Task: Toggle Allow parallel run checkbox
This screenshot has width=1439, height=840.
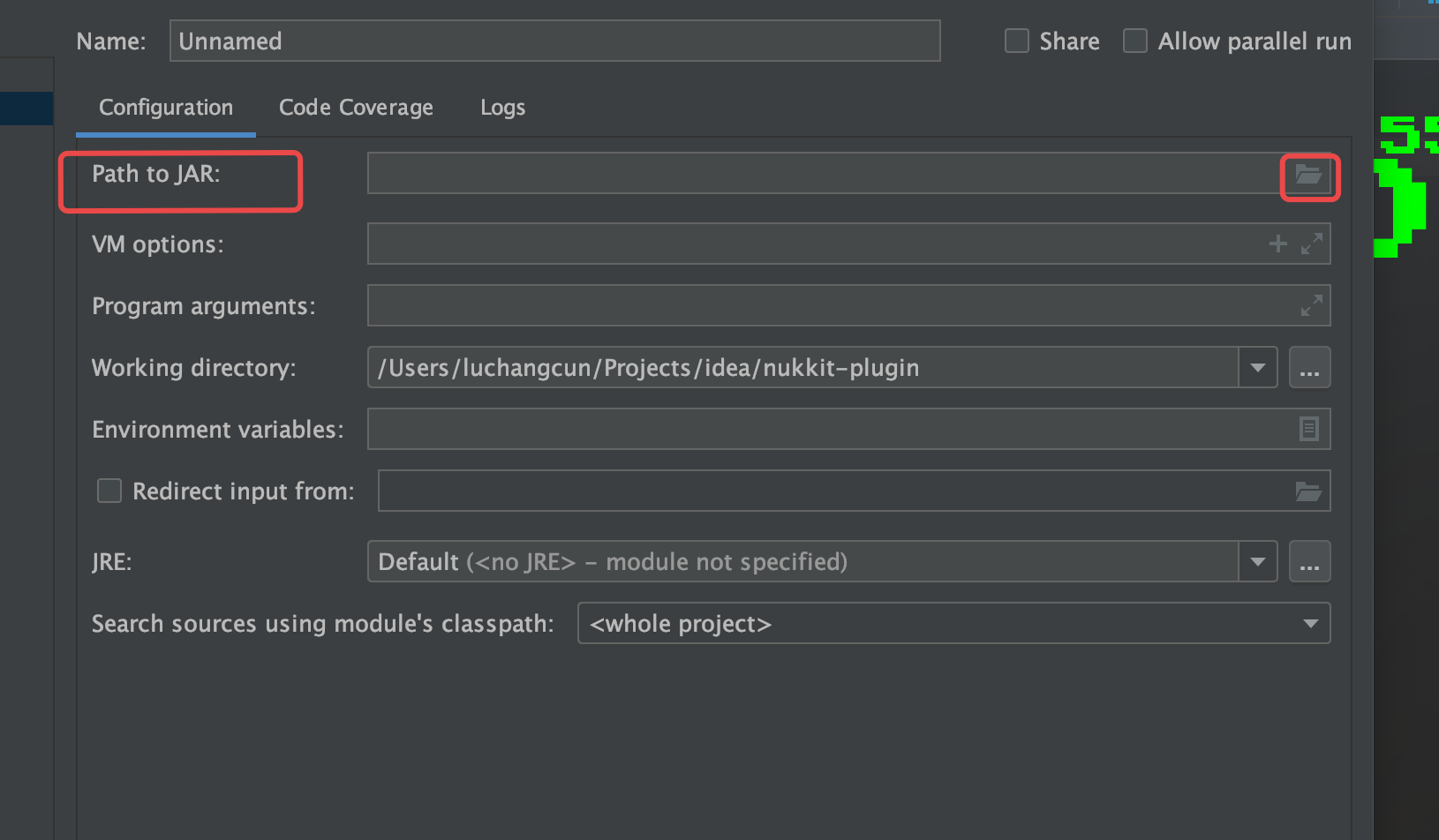Action: (1135, 41)
